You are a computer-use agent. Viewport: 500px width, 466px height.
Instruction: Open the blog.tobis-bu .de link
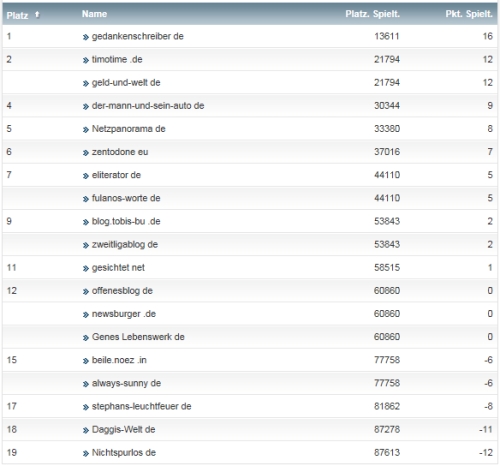coord(126,221)
